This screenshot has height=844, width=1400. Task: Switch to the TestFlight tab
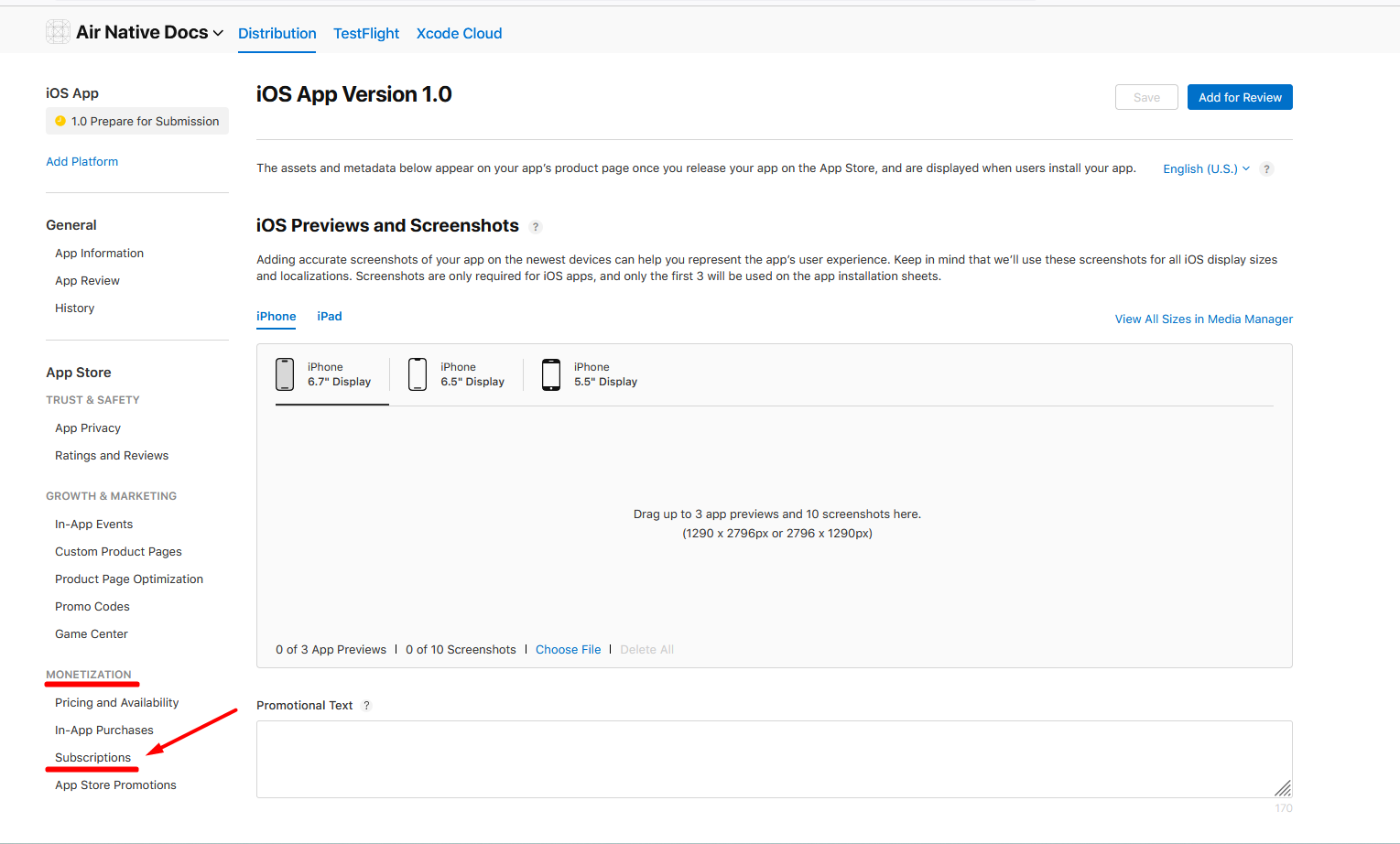pyautogui.click(x=366, y=33)
